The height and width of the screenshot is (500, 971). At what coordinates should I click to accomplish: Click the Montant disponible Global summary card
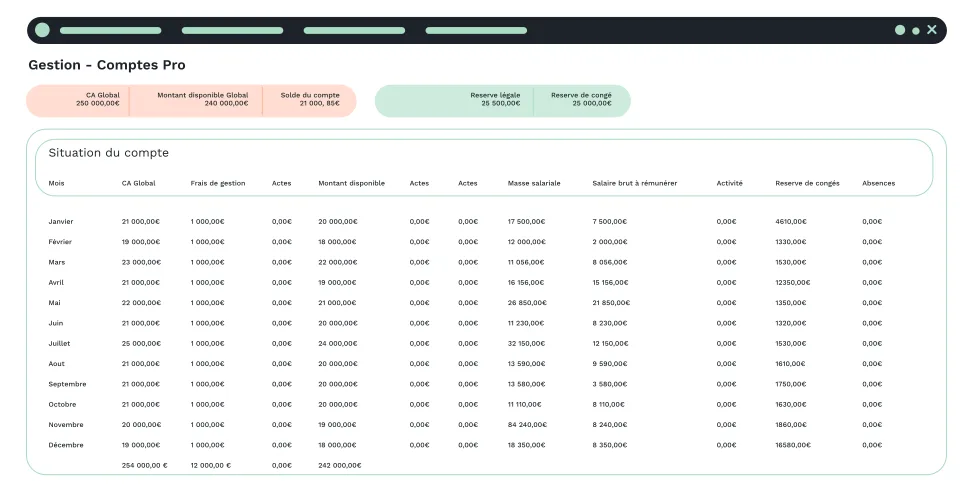[196, 100]
